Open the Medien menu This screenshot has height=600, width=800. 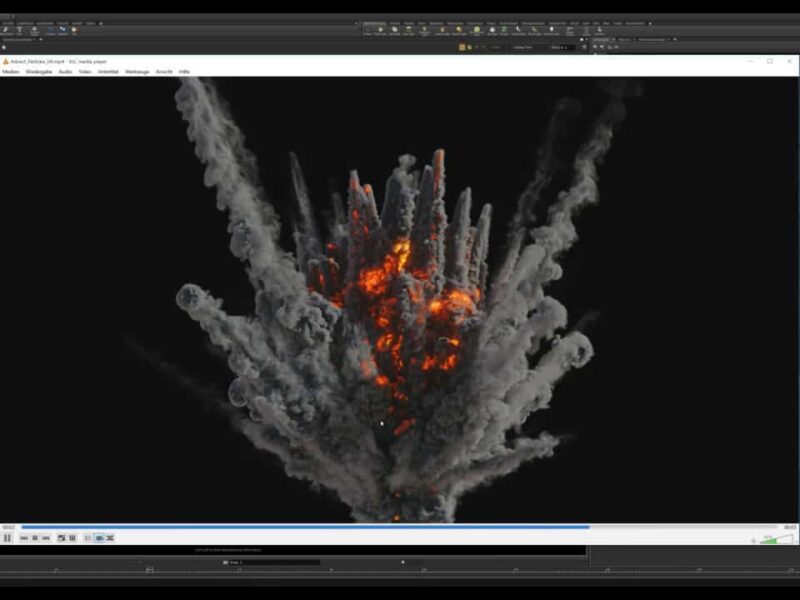pyautogui.click(x=10, y=73)
